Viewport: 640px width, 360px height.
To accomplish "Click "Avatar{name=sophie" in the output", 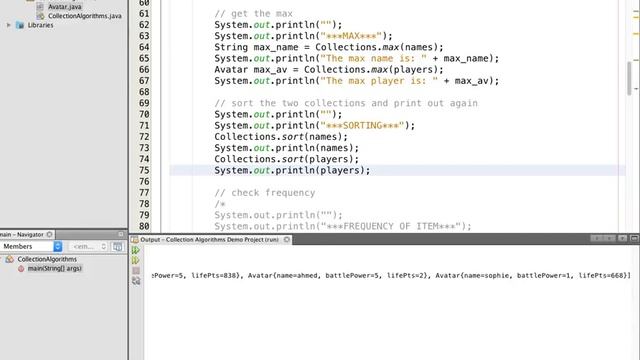I will click(472, 276).
